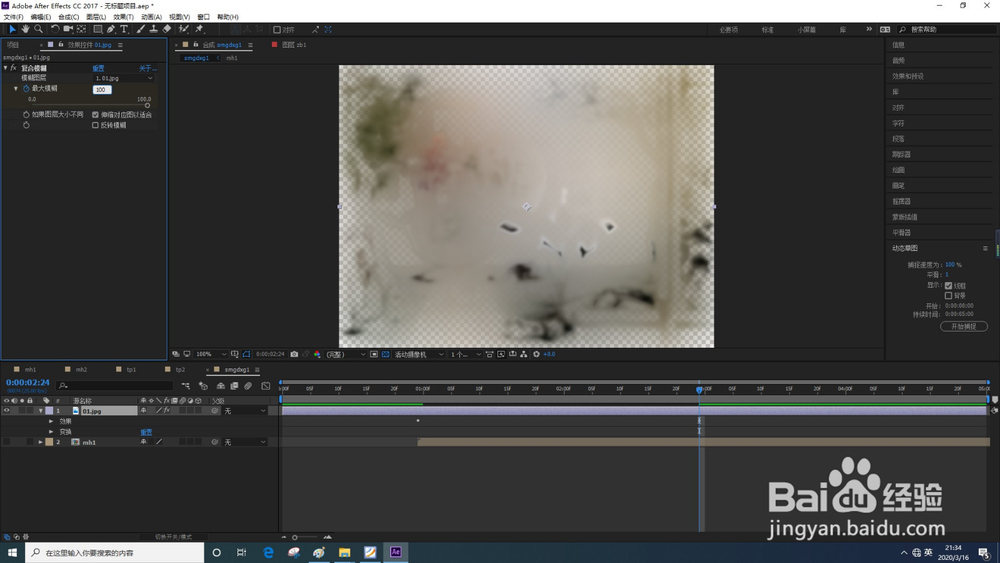Toggle the 最大模糊 stopwatch

tap(26, 89)
